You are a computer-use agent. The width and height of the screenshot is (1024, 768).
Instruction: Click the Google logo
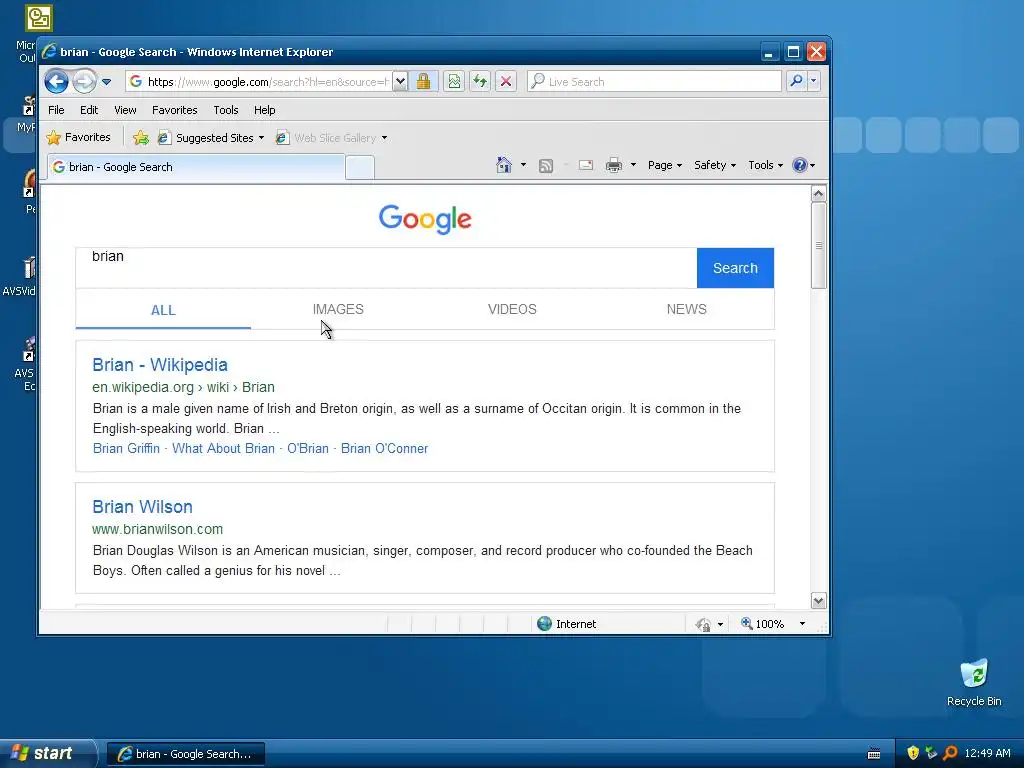click(425, 219)
